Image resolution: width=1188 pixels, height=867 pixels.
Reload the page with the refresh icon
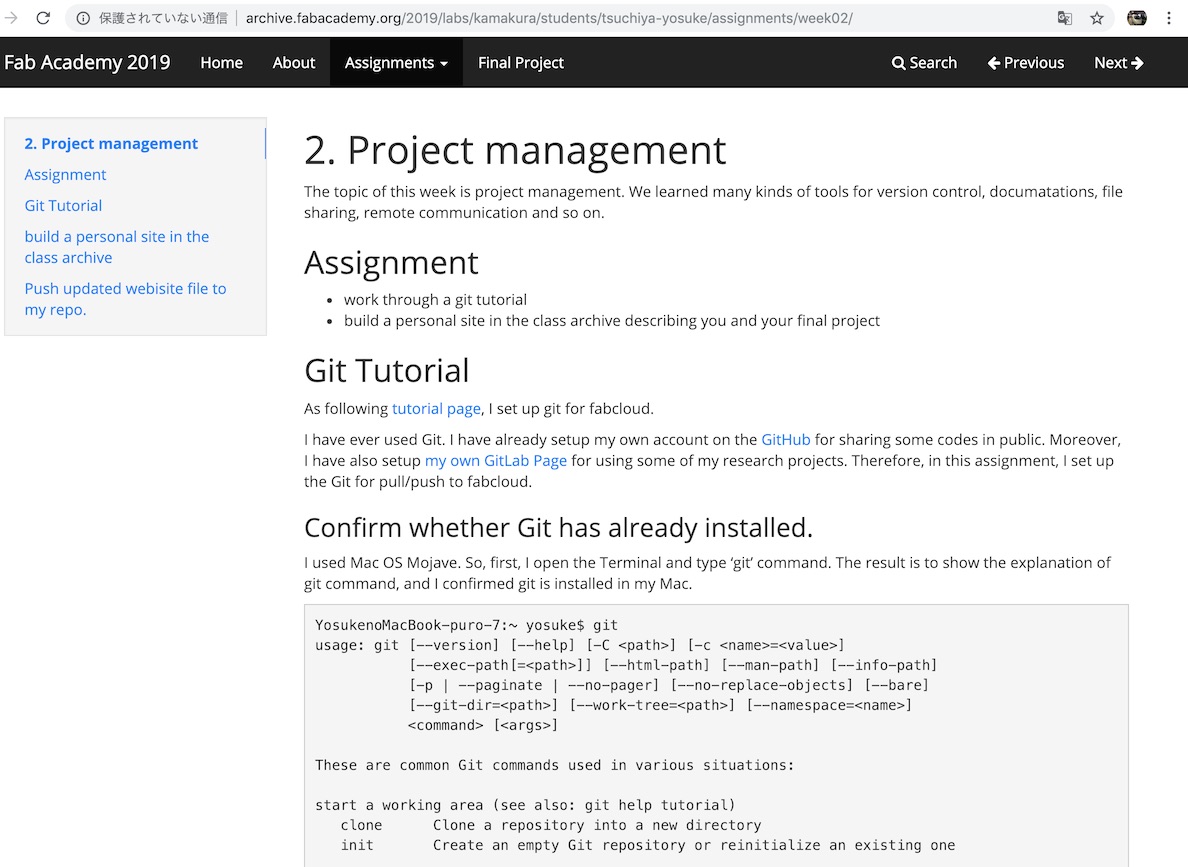pos(43,18)
